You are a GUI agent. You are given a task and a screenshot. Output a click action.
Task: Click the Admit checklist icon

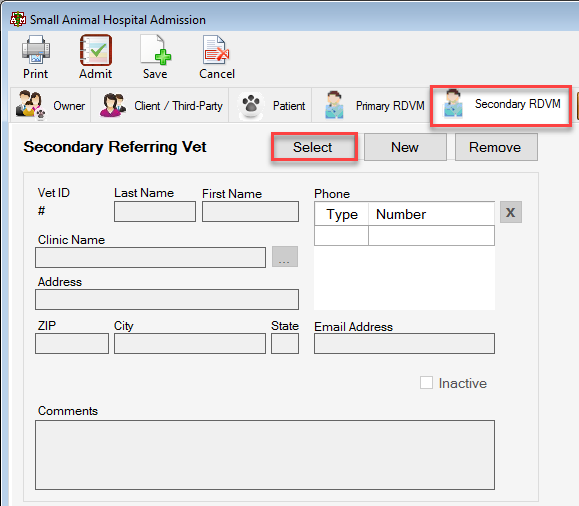pyautogui.click(x=96, y=50)
